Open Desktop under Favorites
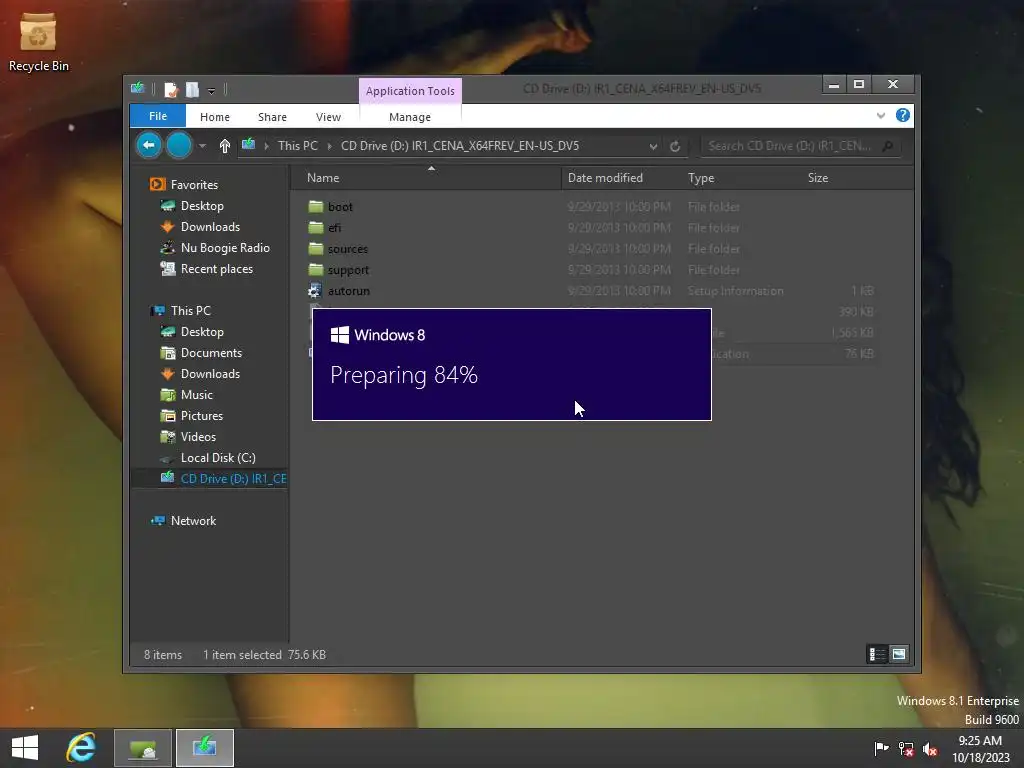1024x768 pixels. (202, 206)
